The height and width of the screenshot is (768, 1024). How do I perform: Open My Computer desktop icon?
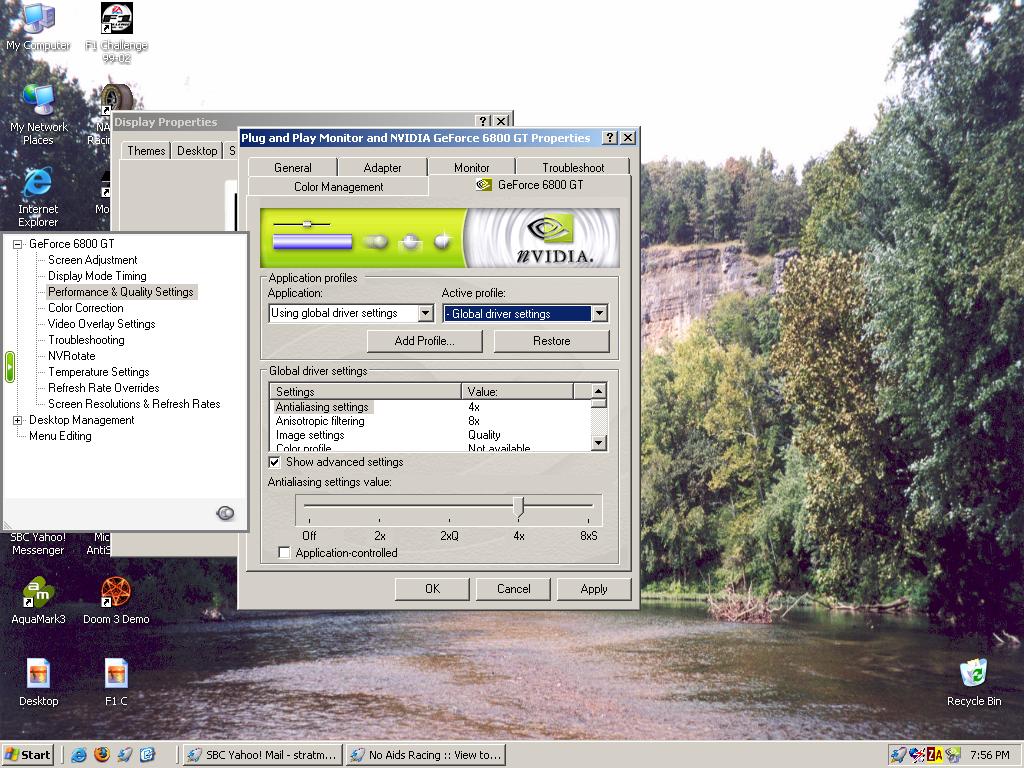tap(38, 20)
